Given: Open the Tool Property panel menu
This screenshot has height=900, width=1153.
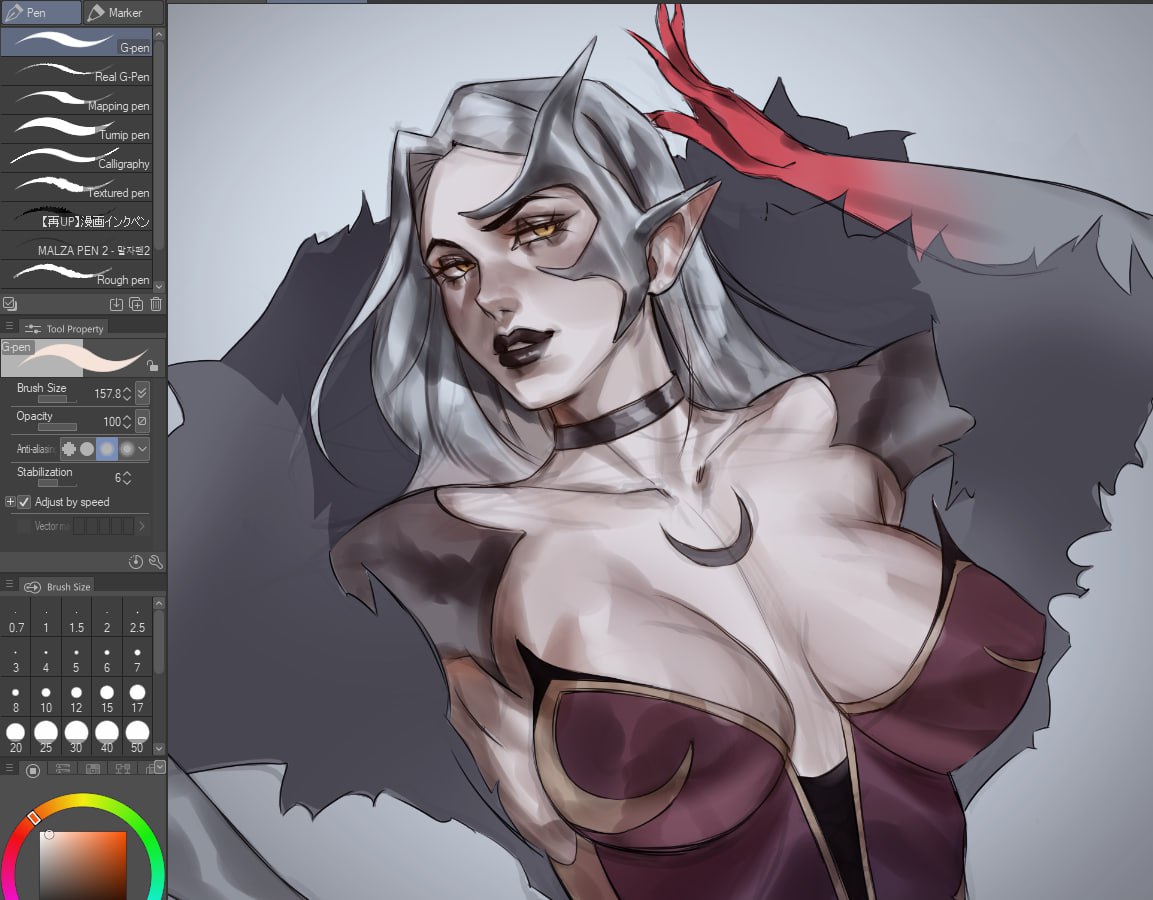Looking at the screenshot, I should tap(9, 327).
